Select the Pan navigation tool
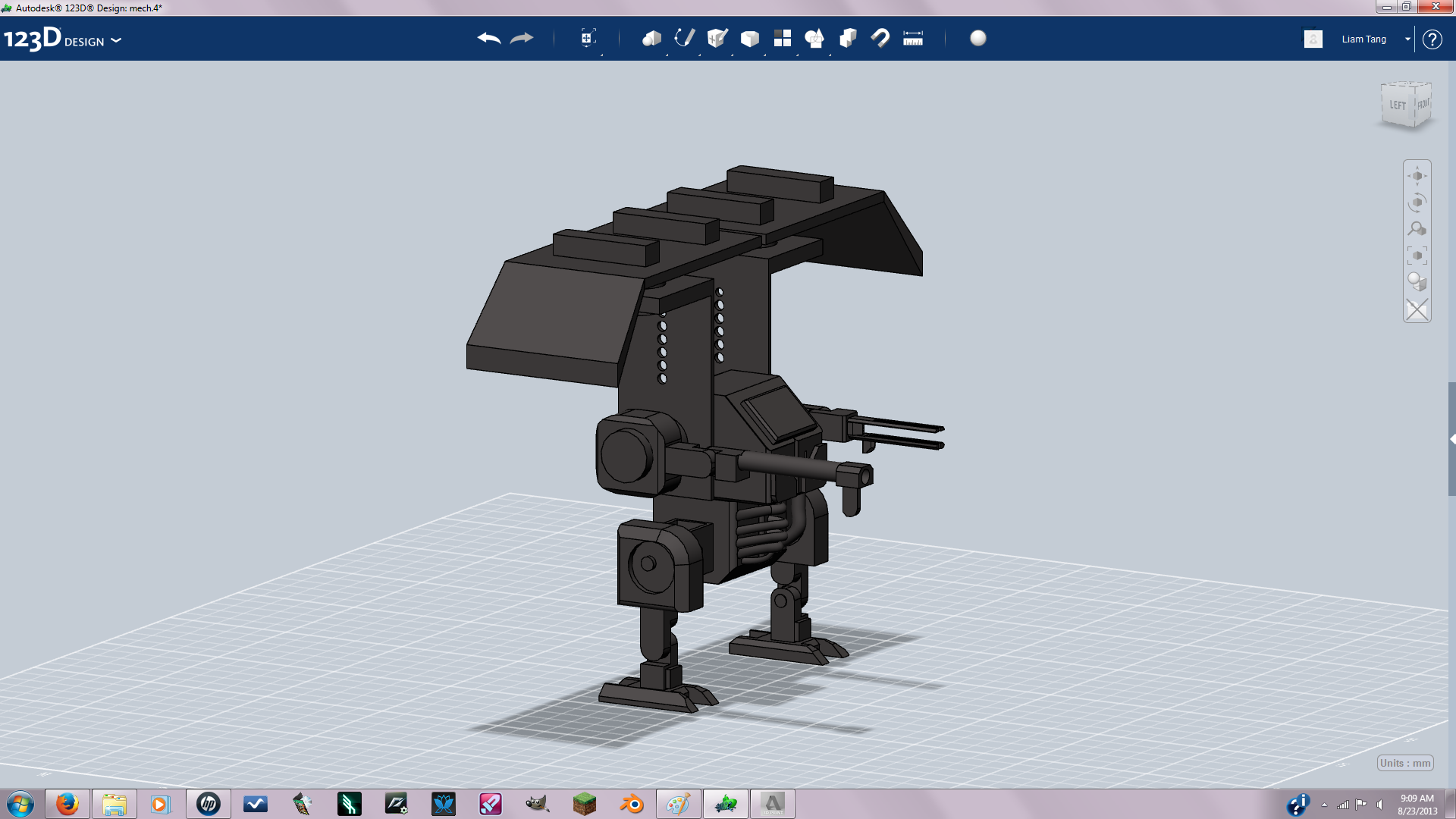Screen dimensions: 1456x819 coord(1417,176)
